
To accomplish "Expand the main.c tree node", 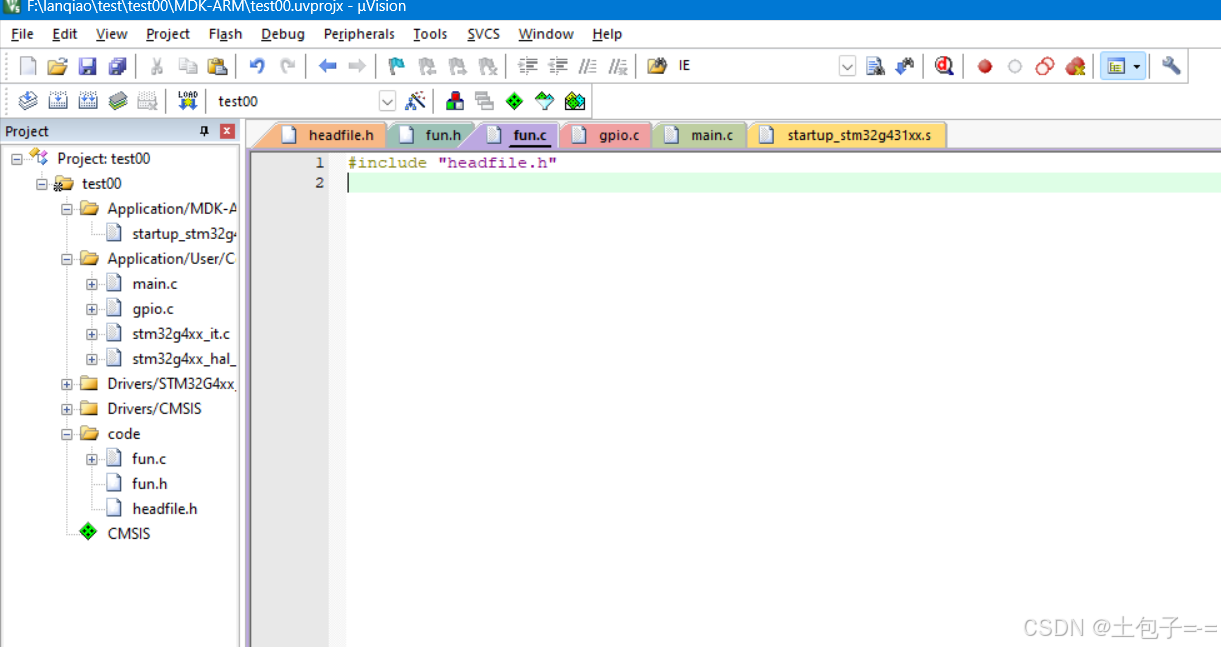I will point(92,284).
